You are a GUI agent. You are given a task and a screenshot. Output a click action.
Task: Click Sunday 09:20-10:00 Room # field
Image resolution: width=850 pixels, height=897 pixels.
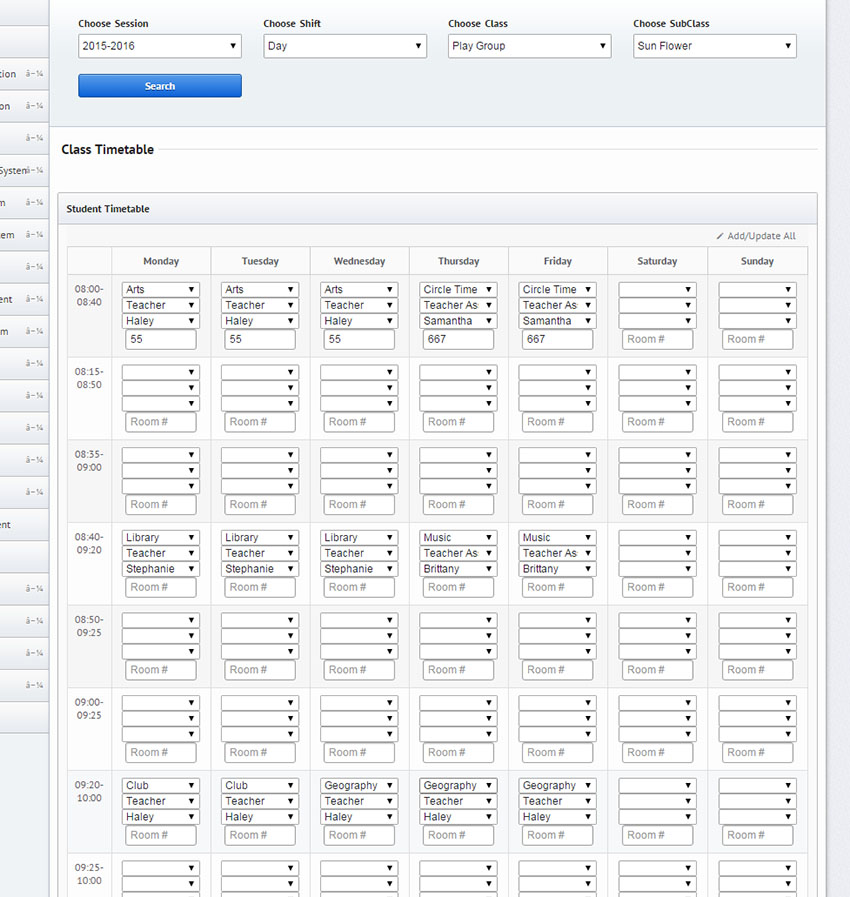(757, 835)
